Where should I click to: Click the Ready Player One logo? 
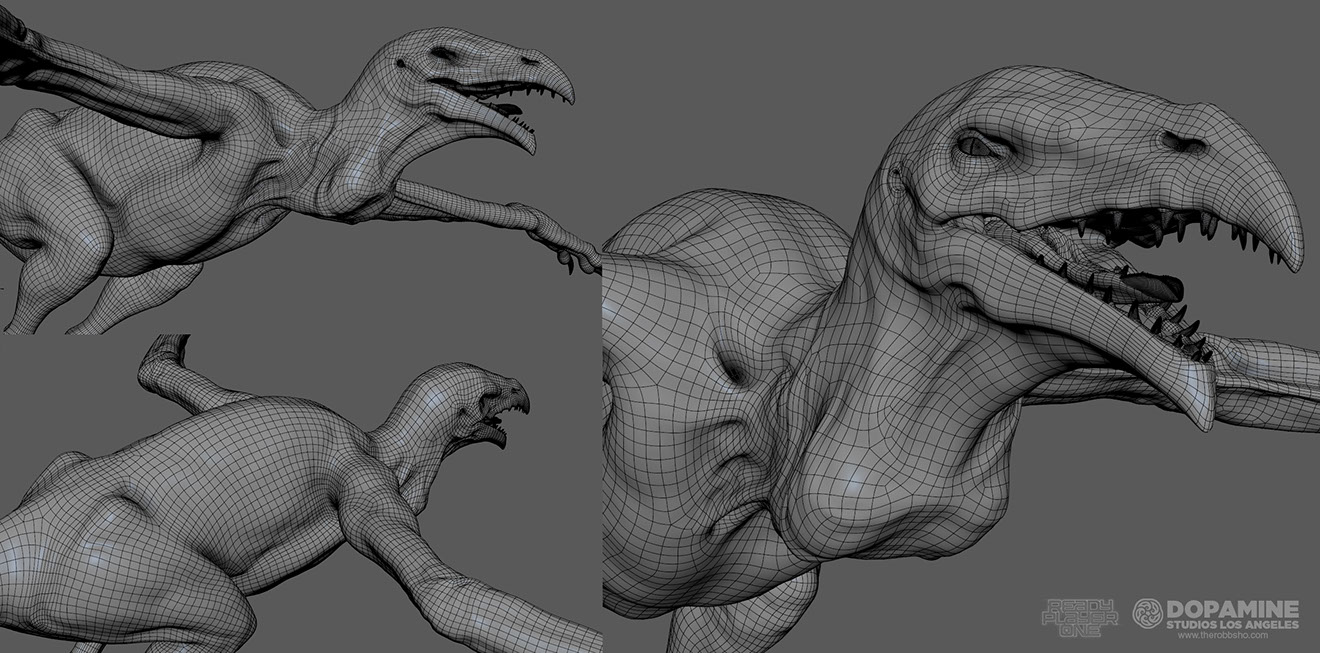click(x=1080, y=617)
